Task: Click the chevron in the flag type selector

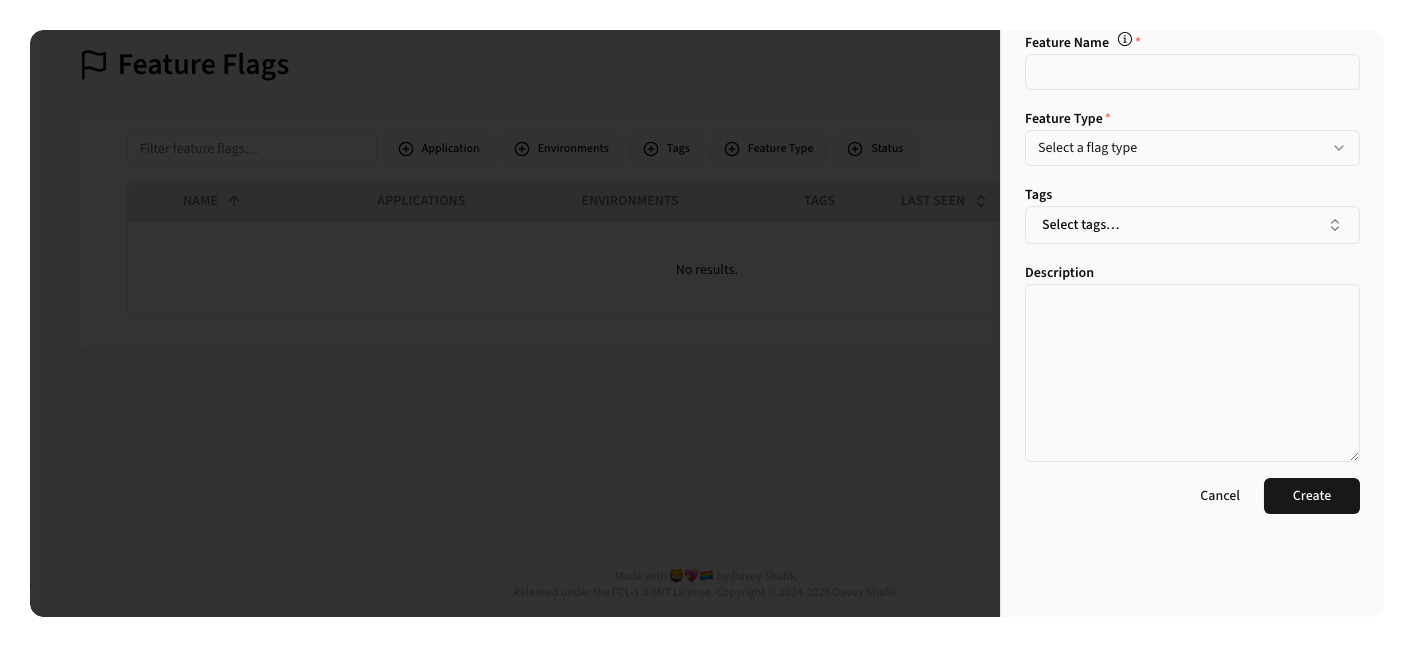Action: tap(1339, 147)
